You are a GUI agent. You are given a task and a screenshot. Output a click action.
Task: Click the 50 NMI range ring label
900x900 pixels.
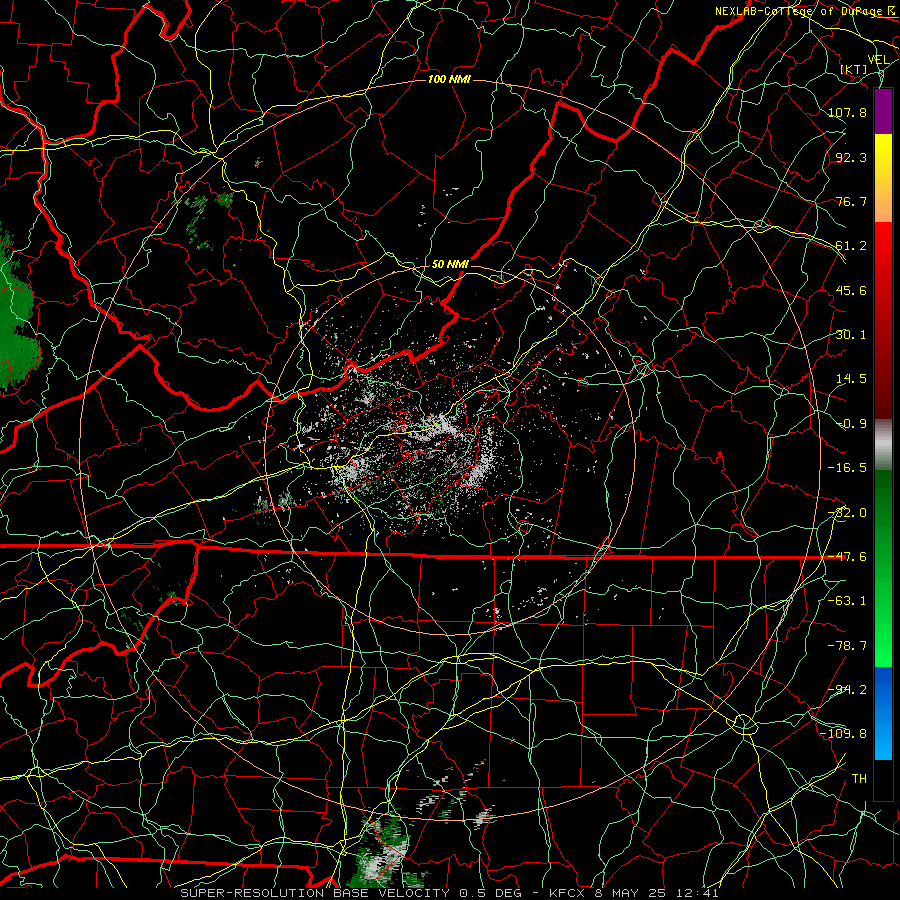(450, 265)
